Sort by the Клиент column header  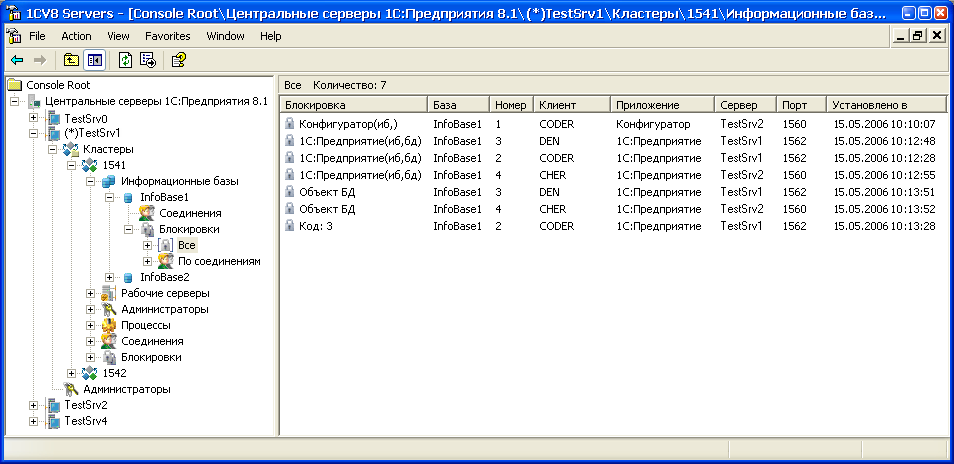click(572, 105)
